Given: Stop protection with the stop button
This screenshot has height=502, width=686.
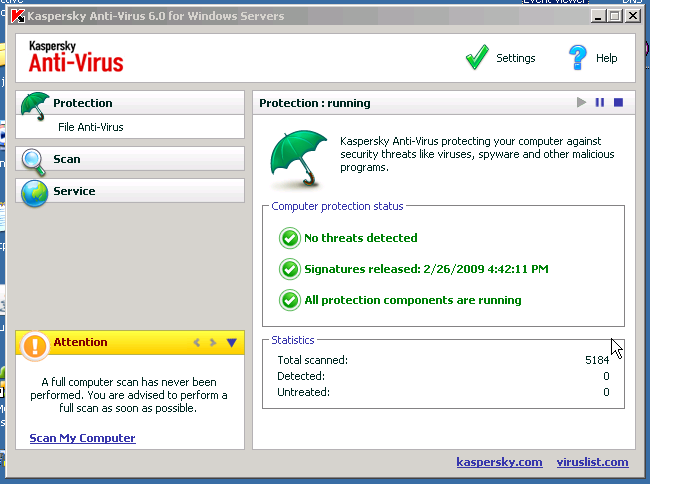Looking at the screenshot, I should coord(618,102).
